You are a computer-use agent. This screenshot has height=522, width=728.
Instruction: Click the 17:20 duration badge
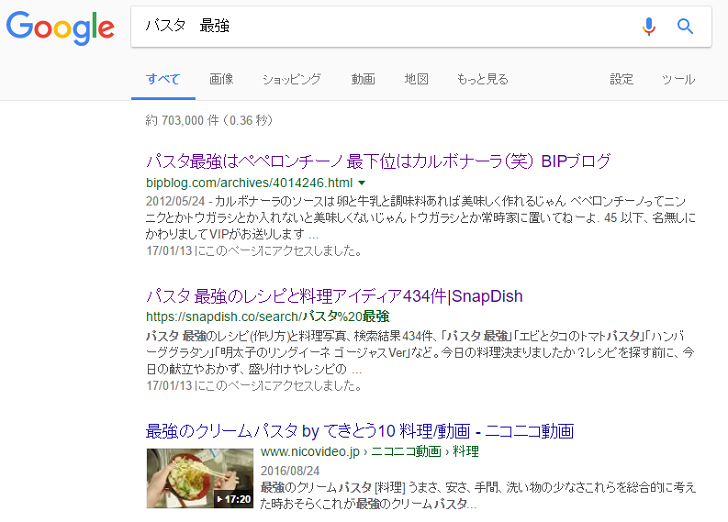click(234, 499)
